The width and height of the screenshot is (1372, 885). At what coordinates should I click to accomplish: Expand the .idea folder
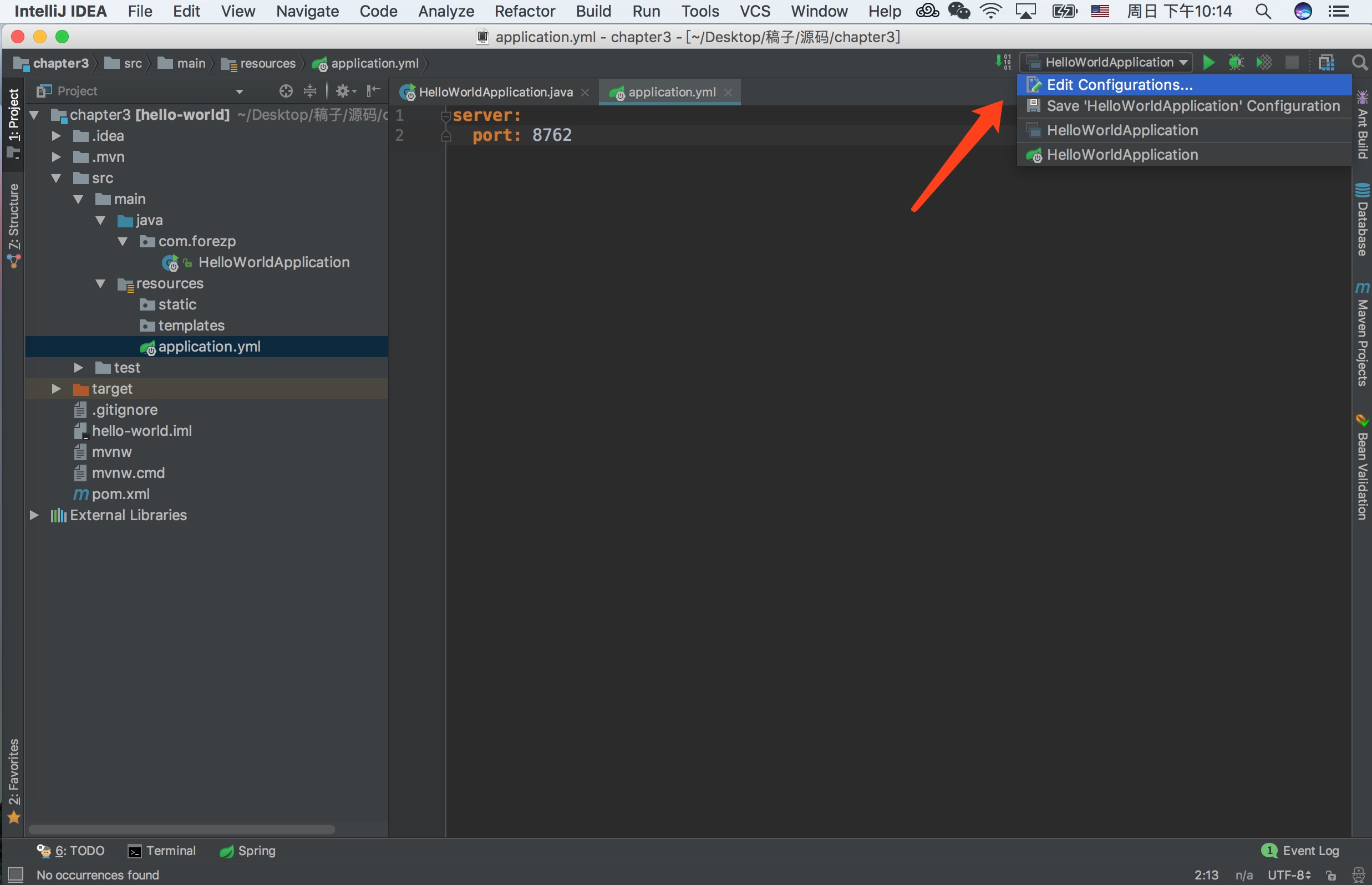click(x=57, y=136)
